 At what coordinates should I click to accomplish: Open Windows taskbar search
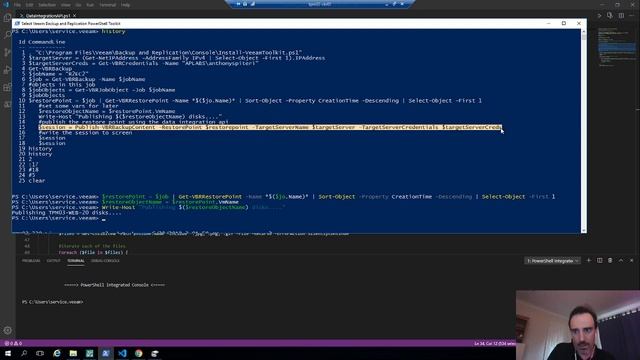tap(24, 353)
